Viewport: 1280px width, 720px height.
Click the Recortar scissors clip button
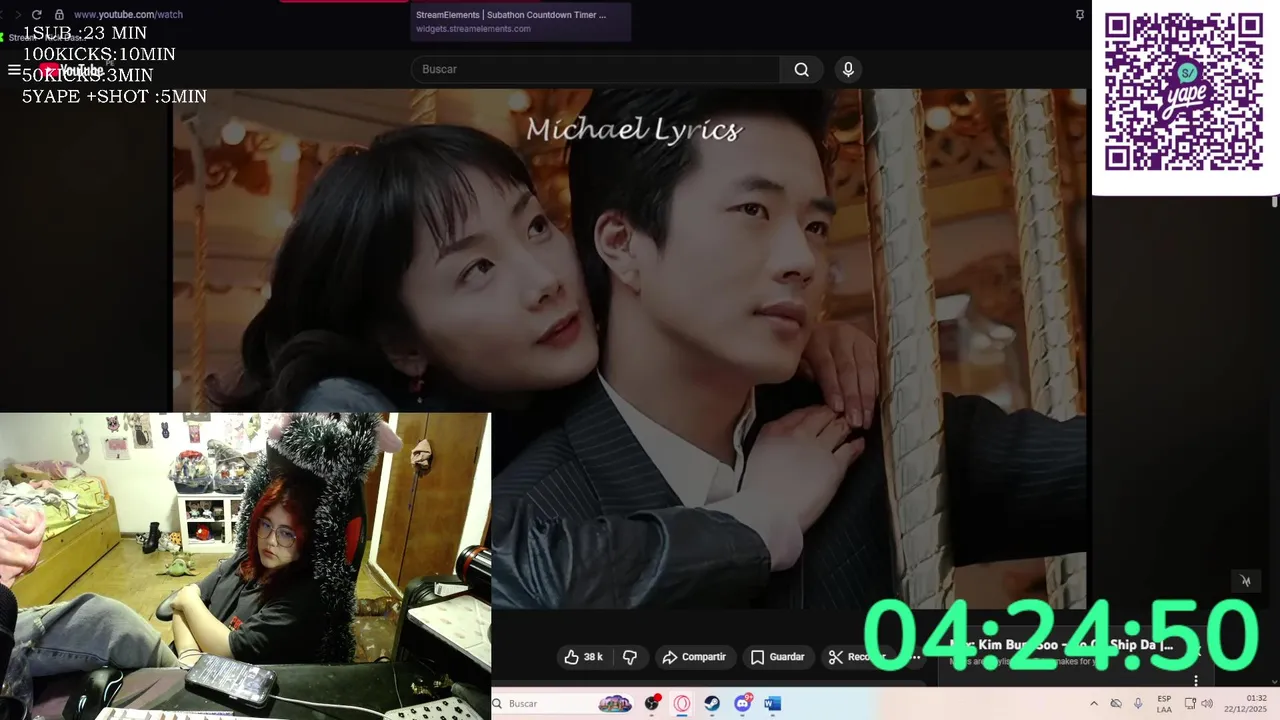(x=856, y=657)
